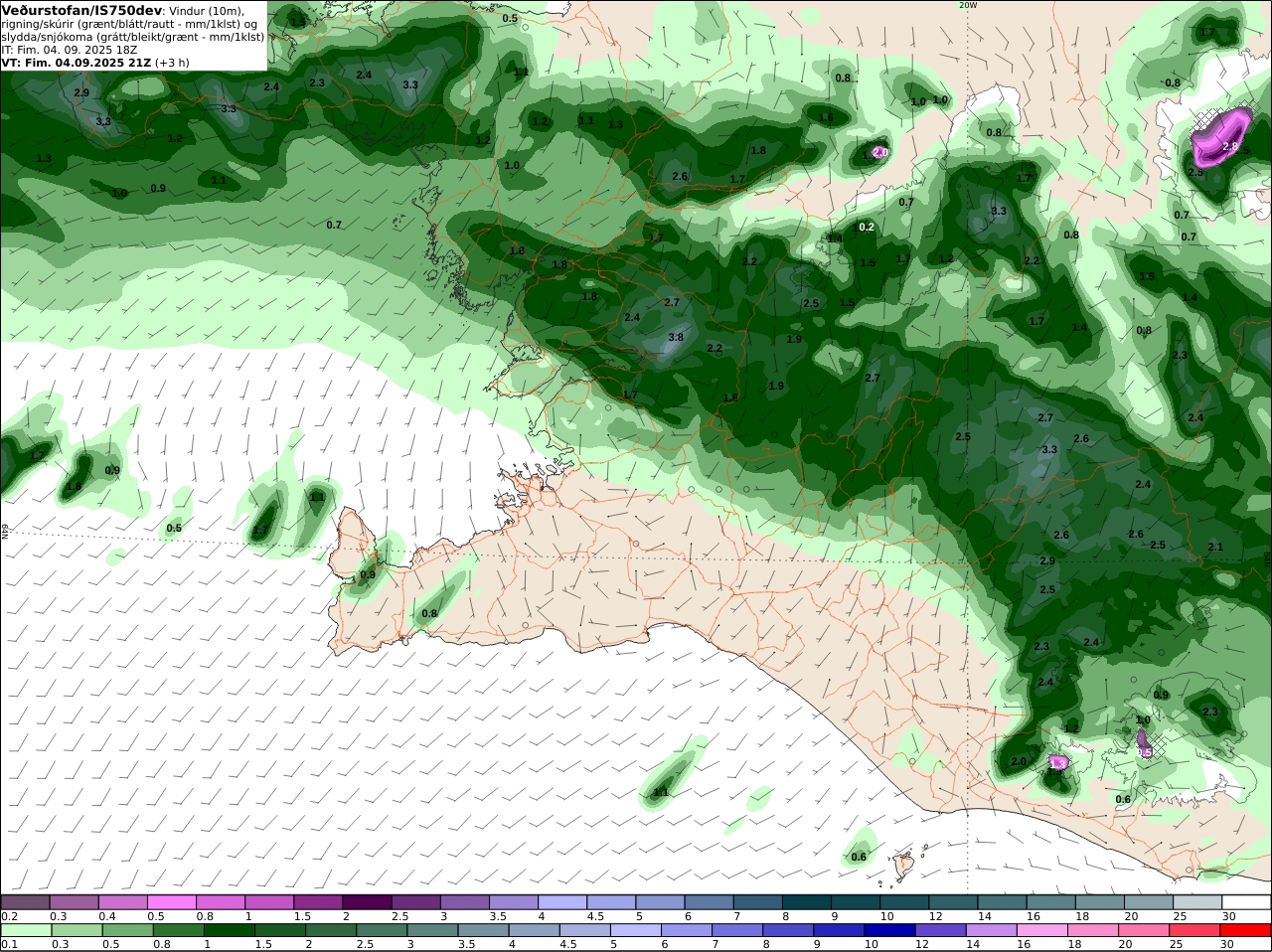Pick the 0.8 swatch in the bottom legend row
The height and width of the screenshot is (952, 1272).
coord(178,930)
